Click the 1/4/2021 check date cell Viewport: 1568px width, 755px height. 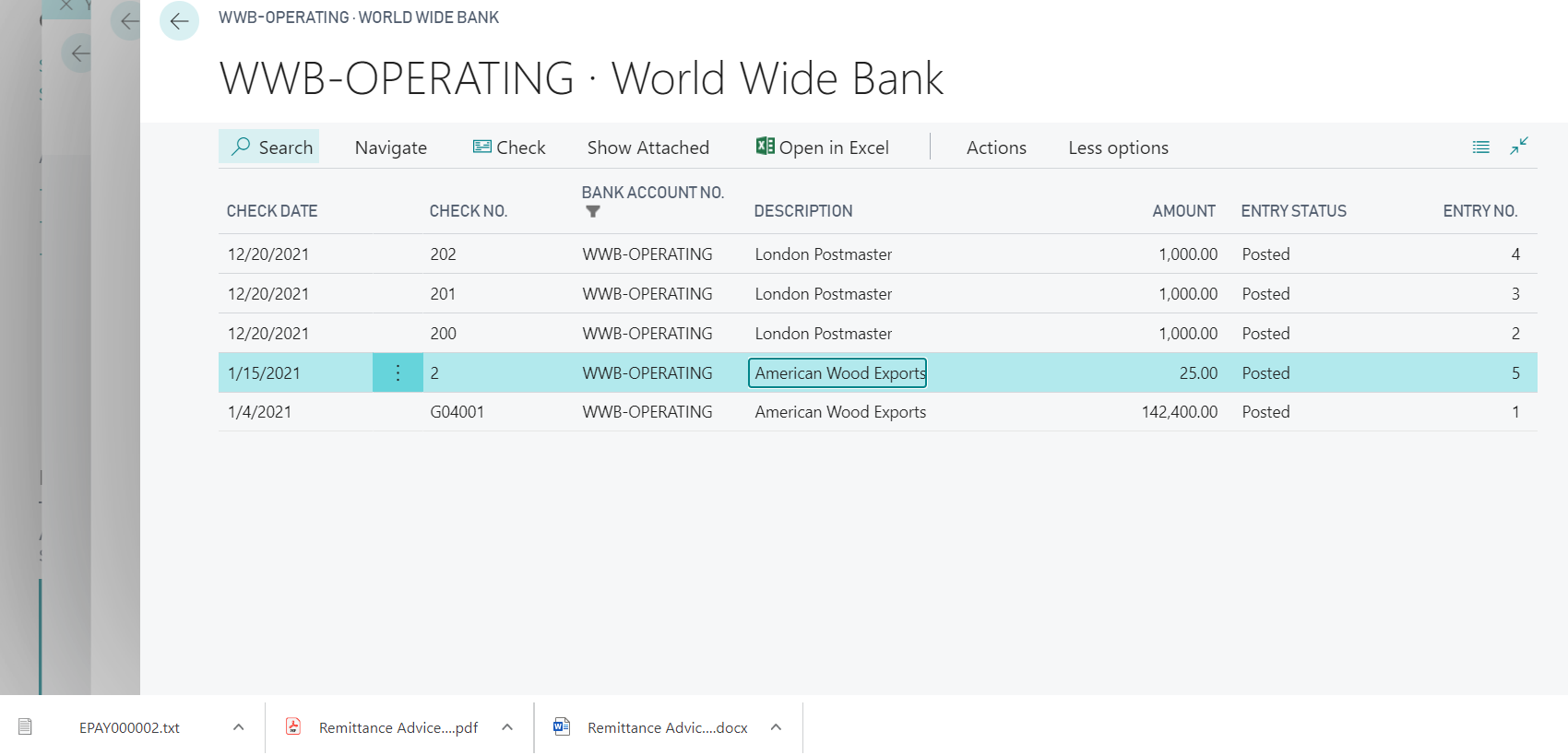point(260,412)
